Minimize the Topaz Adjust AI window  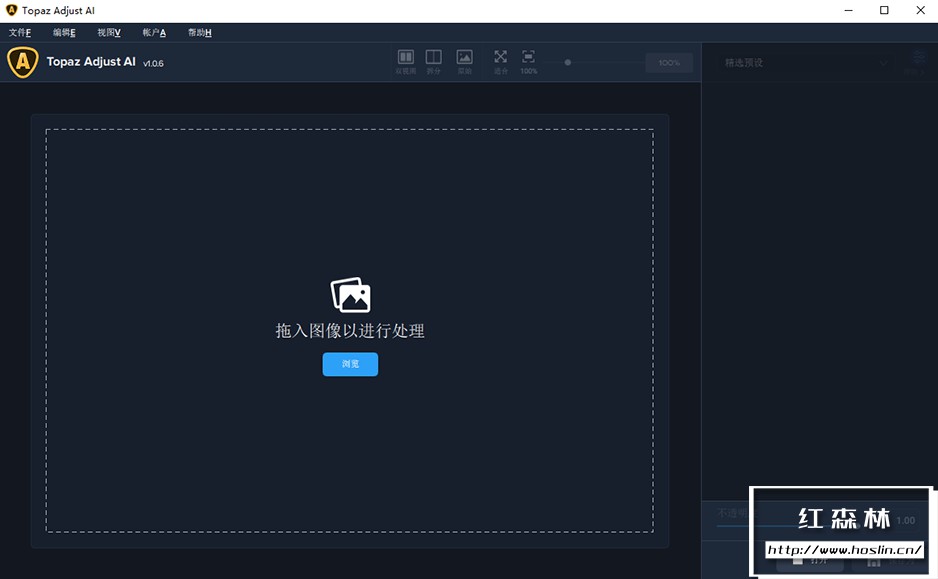pos(848,10)
